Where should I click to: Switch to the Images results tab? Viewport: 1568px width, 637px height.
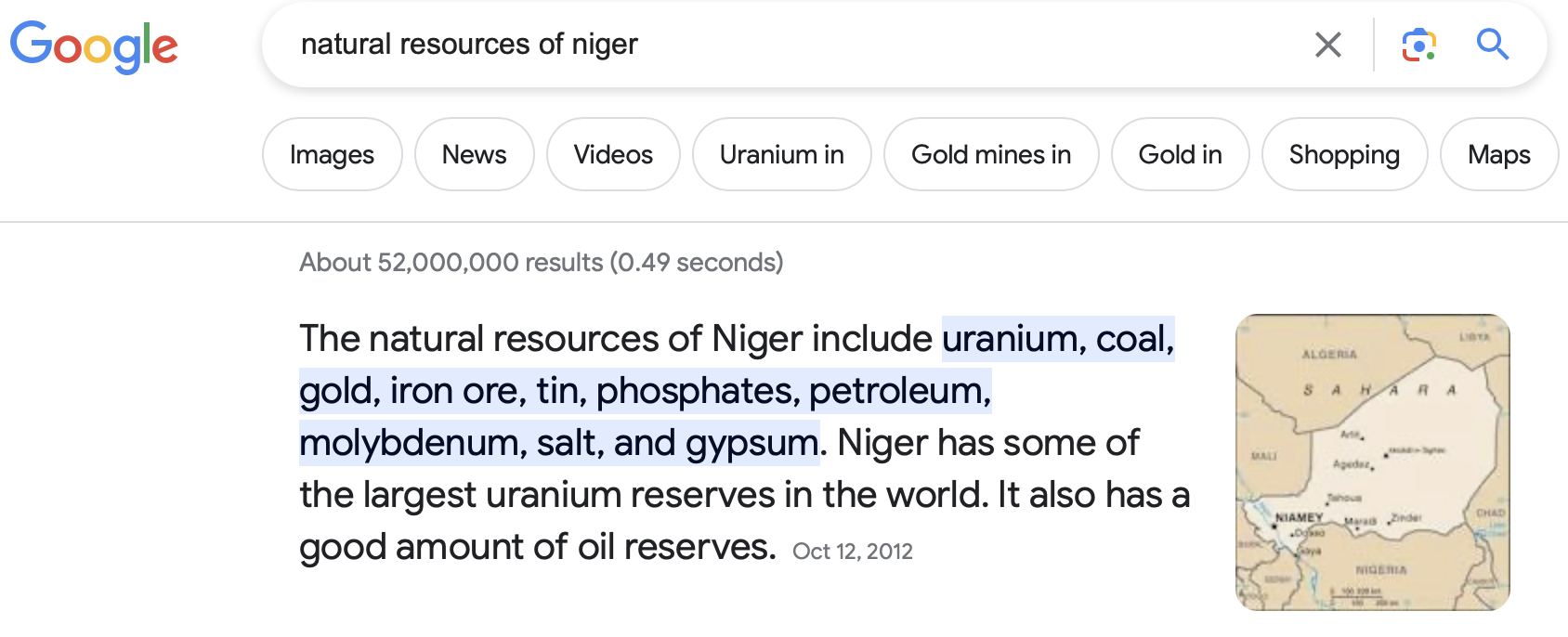332,154
